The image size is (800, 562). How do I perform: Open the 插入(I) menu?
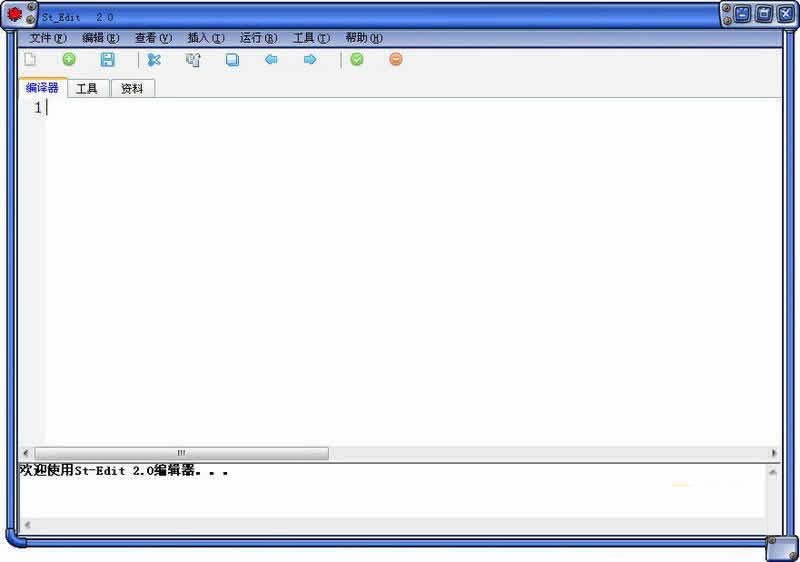[x=206, y=38]
